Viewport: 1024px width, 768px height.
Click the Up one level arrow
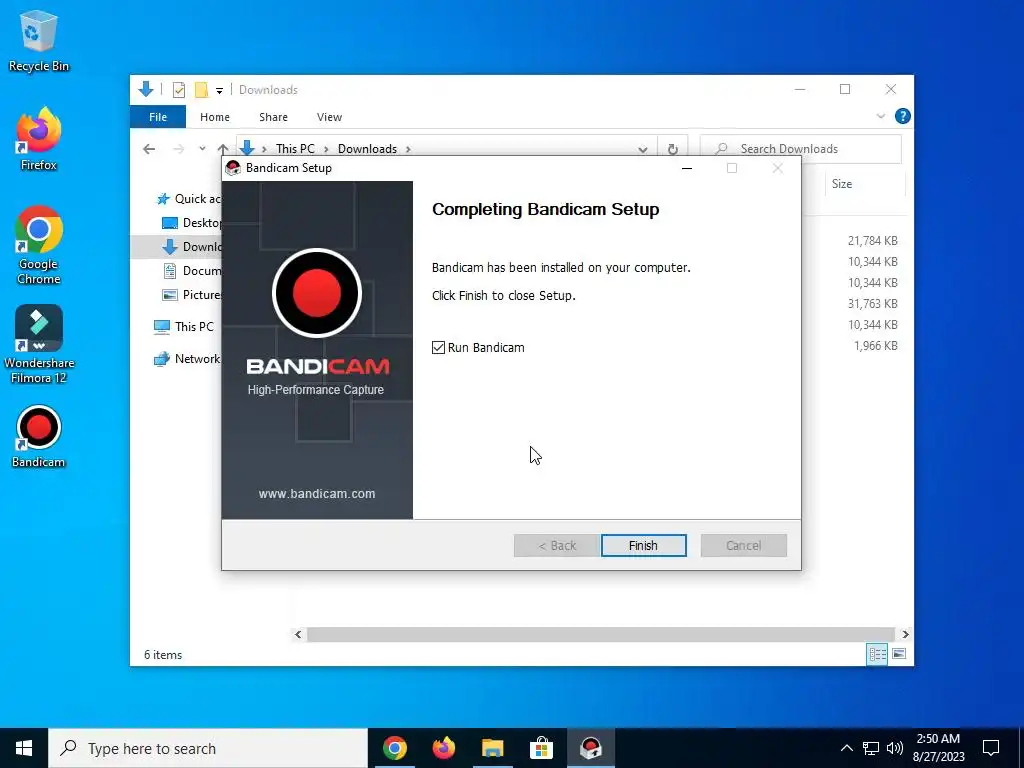(x=223, y=149)
